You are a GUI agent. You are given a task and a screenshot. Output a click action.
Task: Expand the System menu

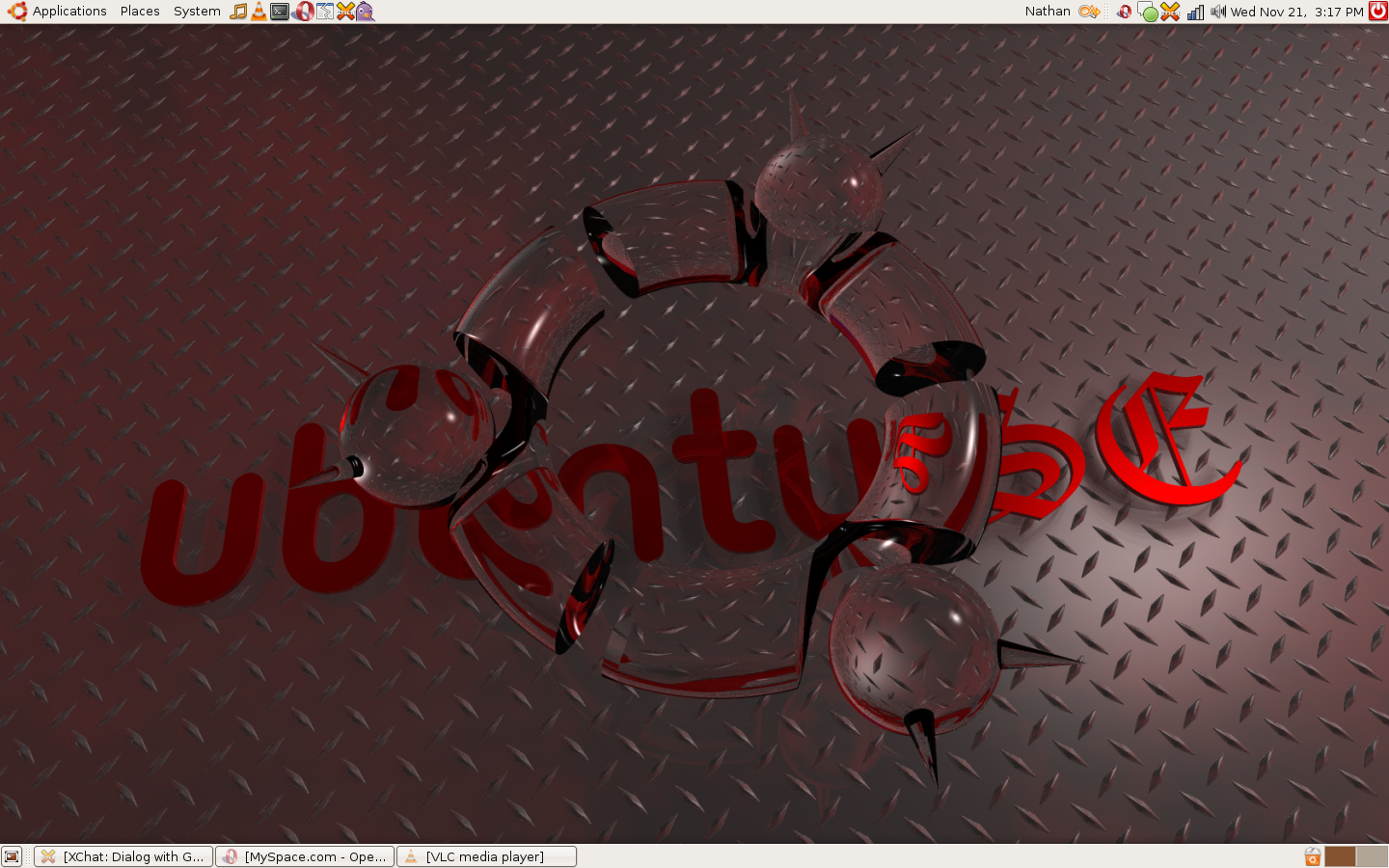[197, 12]
